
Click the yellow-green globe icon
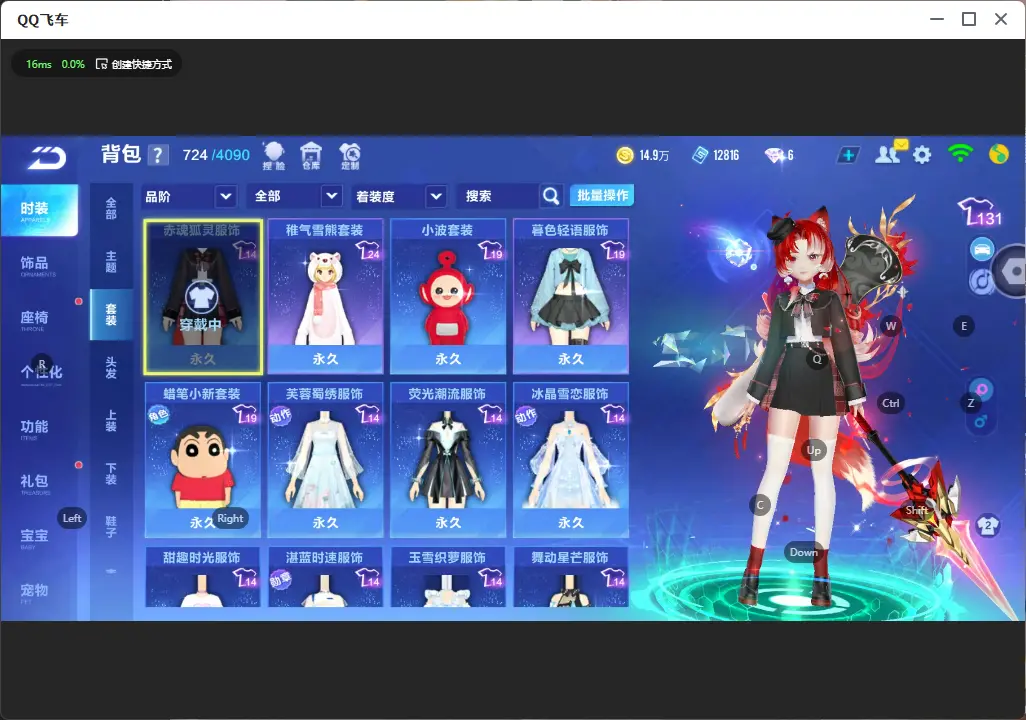(x=999, y=154)
